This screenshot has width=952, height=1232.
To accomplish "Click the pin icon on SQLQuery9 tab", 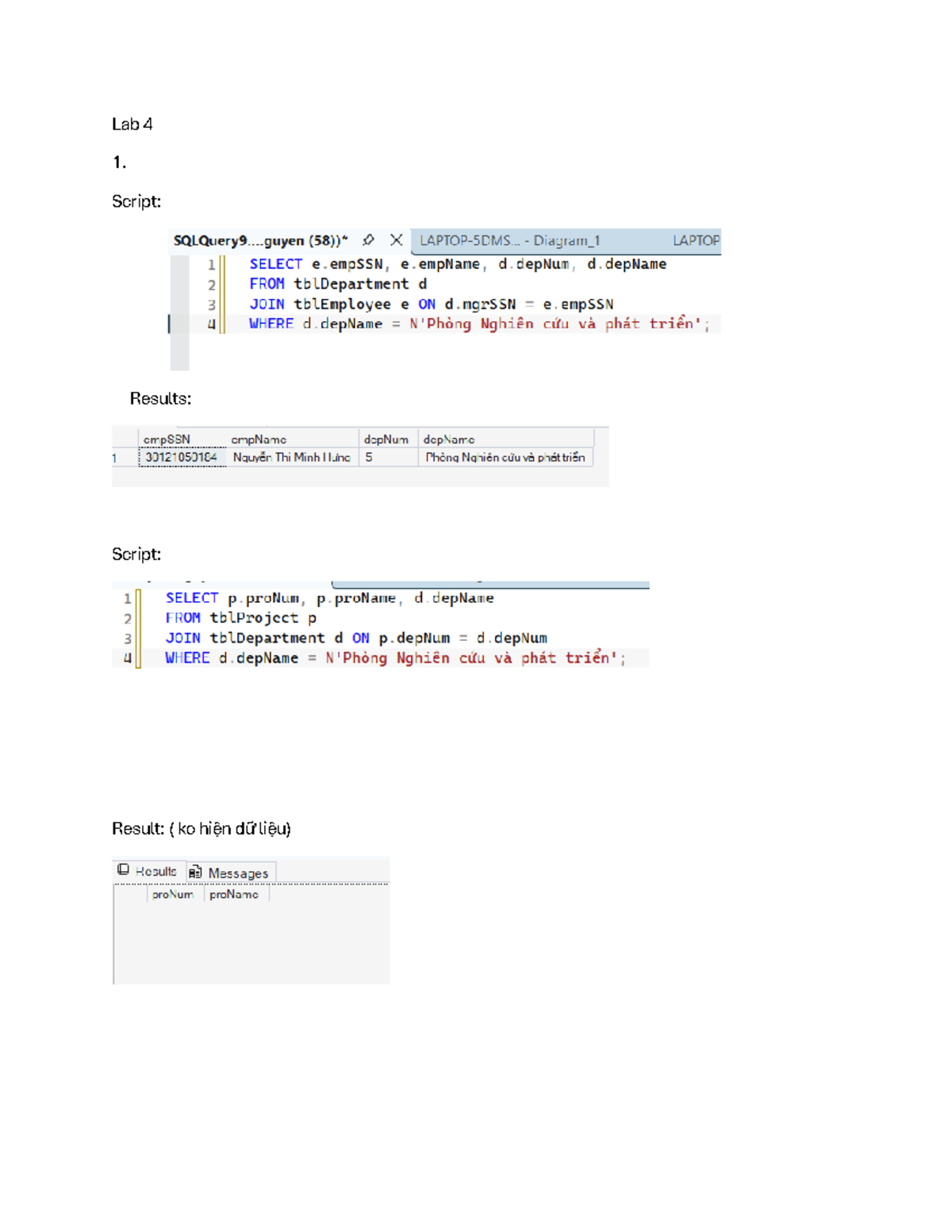I will tap(368, 240).
